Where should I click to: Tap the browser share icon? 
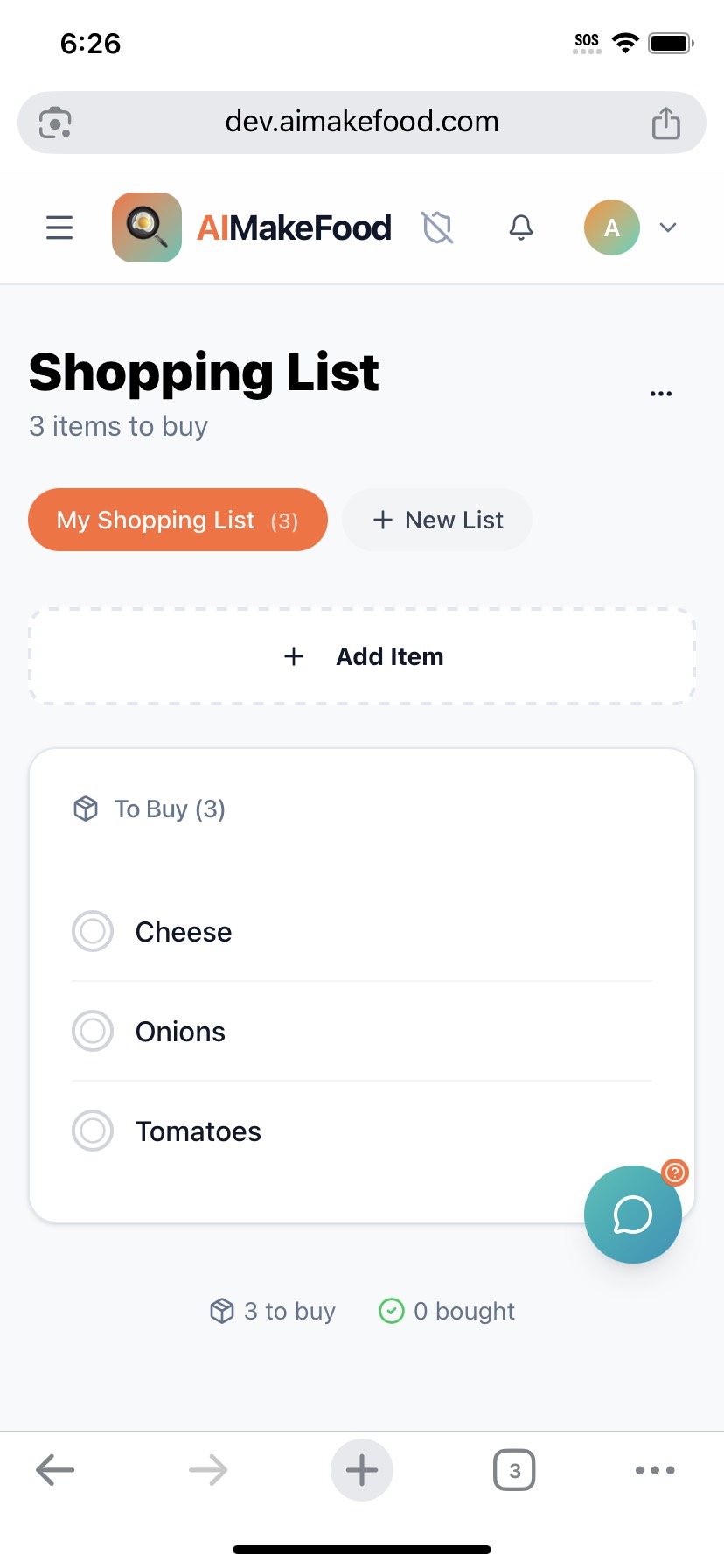[x=666, y=122]
